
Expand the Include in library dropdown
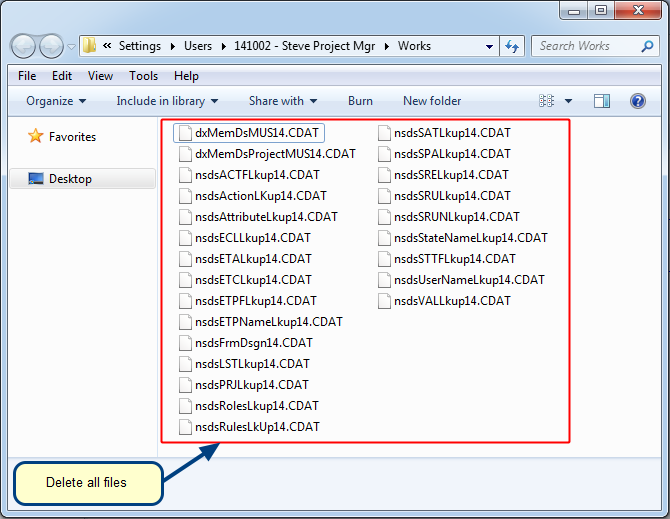coord(167,101)
